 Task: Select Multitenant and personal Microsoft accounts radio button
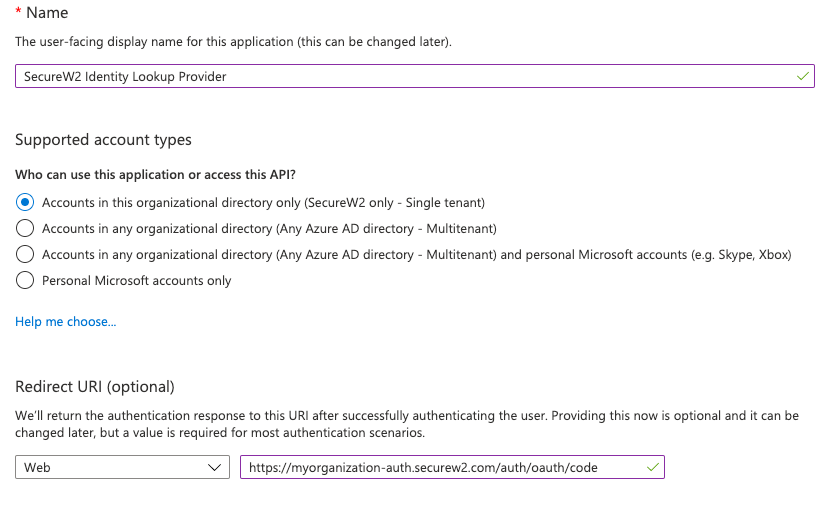pos(25,254)
